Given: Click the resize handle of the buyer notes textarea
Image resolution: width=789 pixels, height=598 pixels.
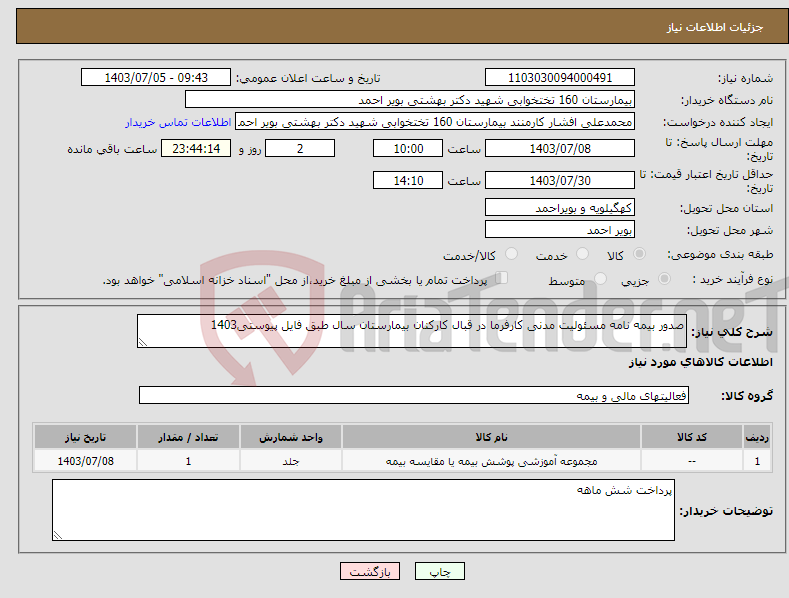Looking at the screenshot, I should tap(58, 535).
